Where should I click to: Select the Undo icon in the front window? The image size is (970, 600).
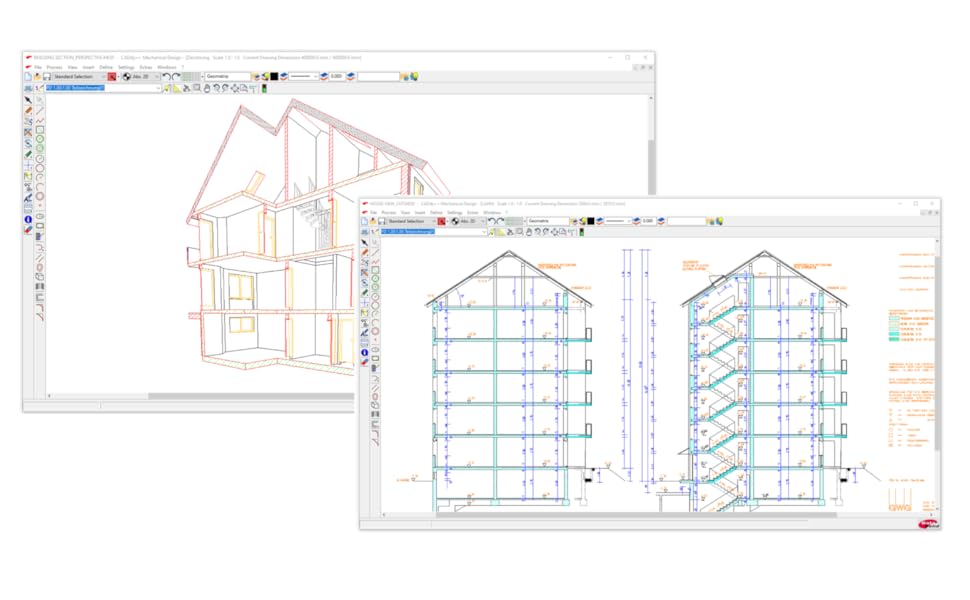(x=493, y=221)
